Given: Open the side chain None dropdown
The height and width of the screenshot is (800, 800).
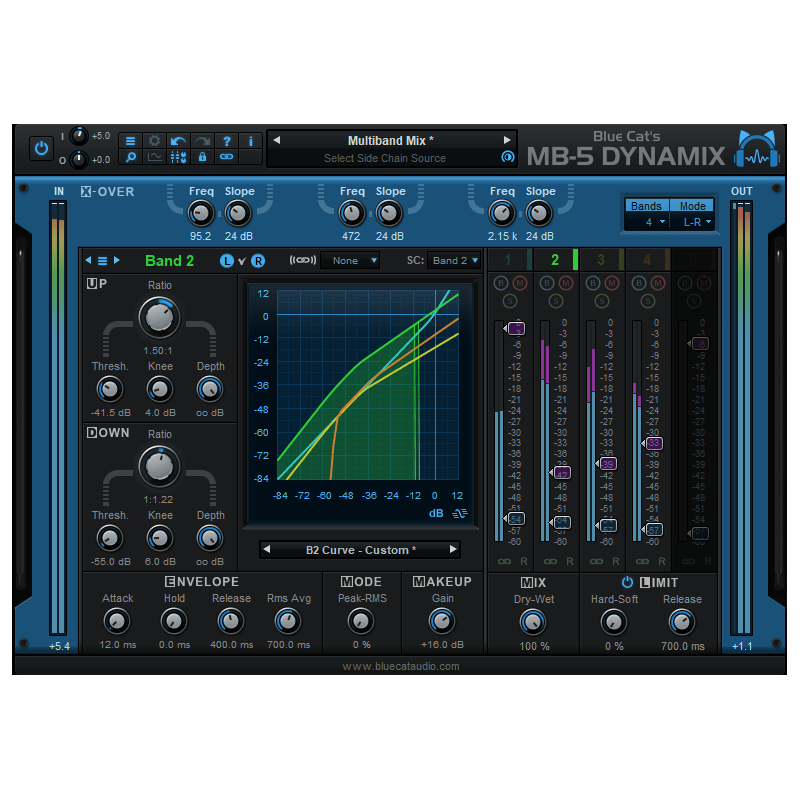Looking at the screenshot, I should tap(350, 260).
